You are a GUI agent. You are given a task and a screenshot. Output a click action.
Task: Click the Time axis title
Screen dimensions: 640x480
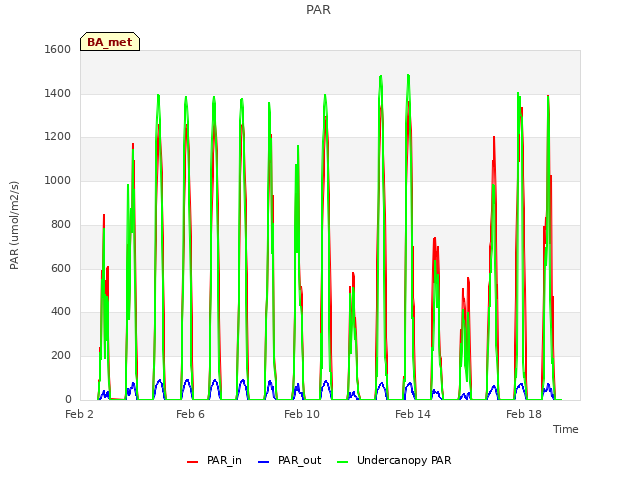click(x=566, y=429)
